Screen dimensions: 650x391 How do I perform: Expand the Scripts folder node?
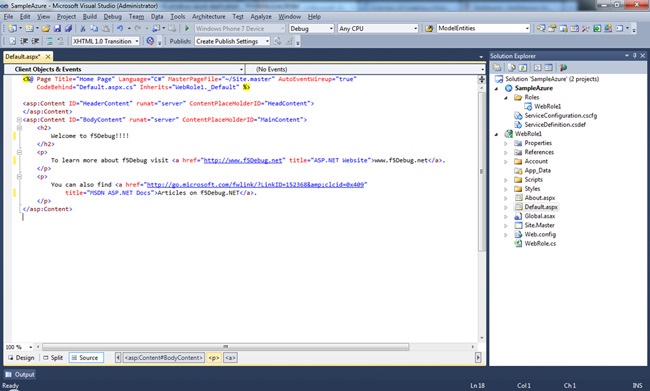506,180
